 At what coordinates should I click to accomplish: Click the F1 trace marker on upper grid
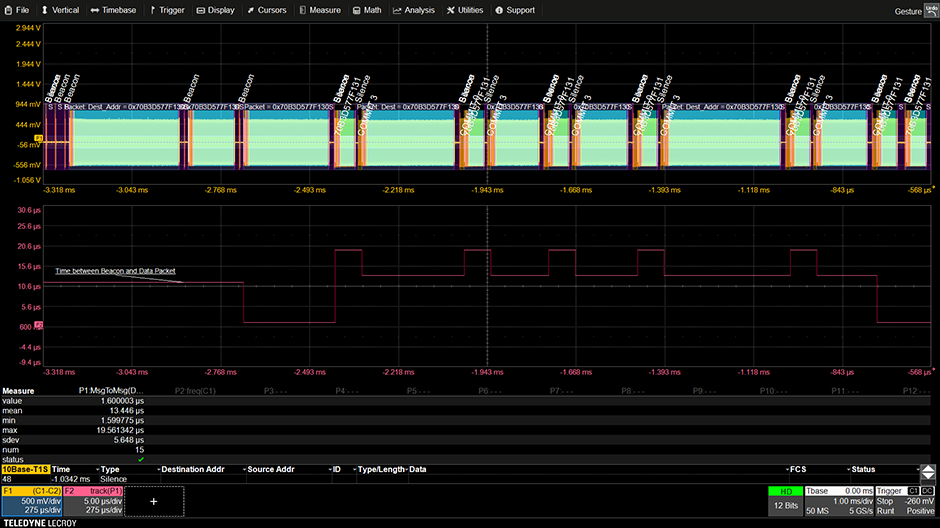[39, 138]
